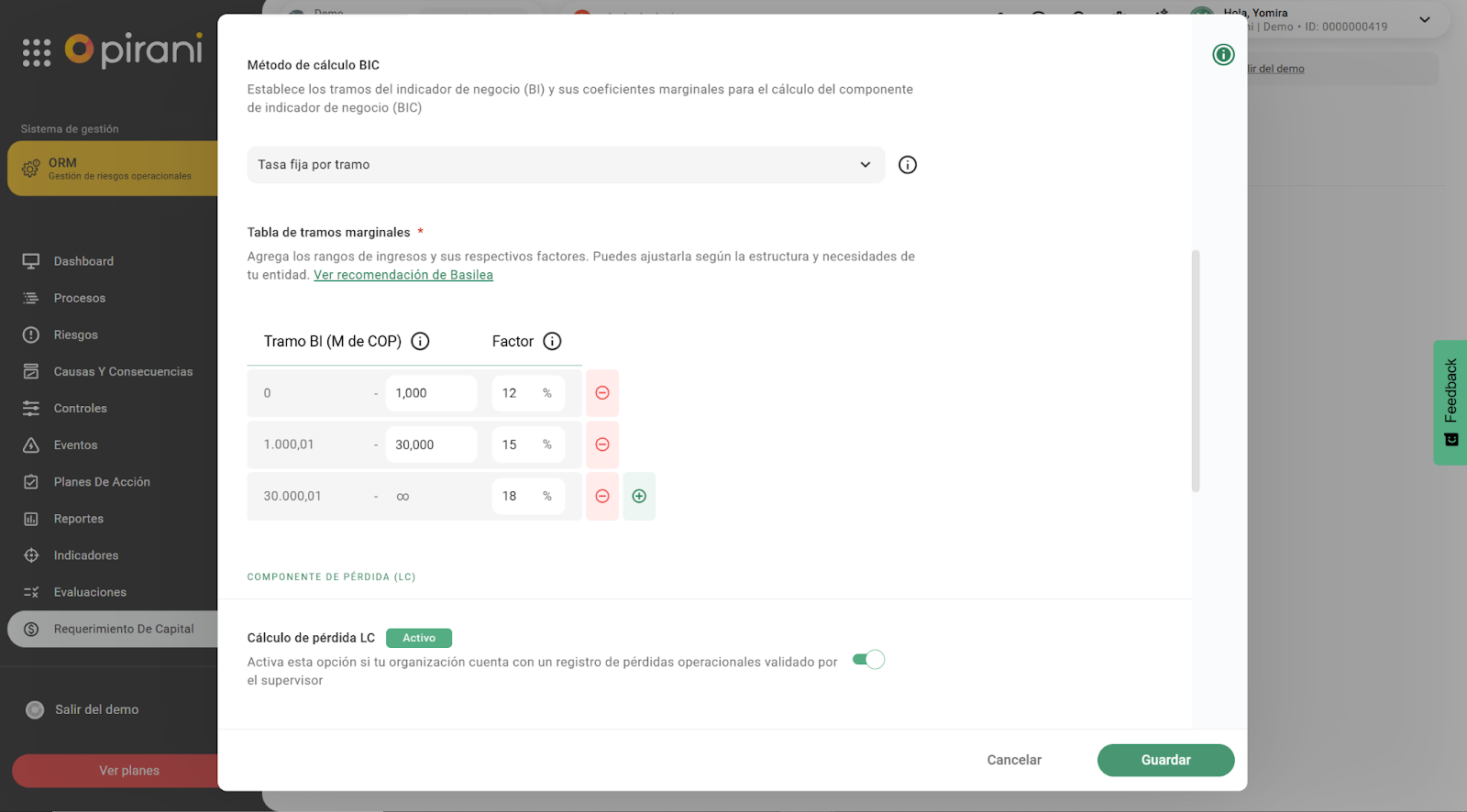Viewport: 1467px width, 812px height.
Task: Add a new tramo row with plus icon
Action: 639,496
